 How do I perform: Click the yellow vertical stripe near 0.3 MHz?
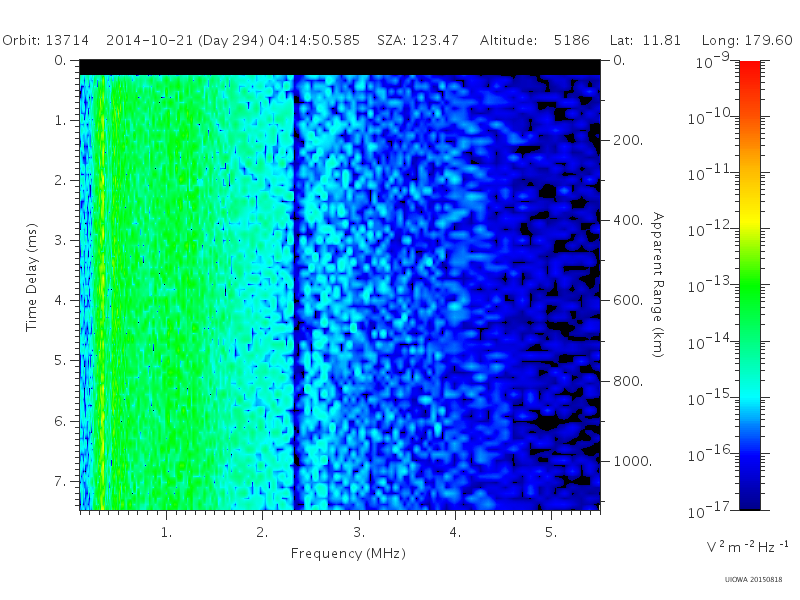coord(102,292)
